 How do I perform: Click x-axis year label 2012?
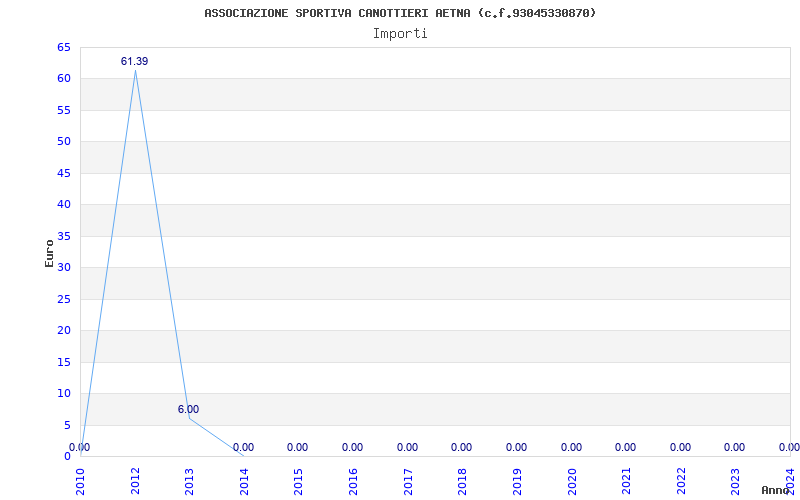coord(135,481)
